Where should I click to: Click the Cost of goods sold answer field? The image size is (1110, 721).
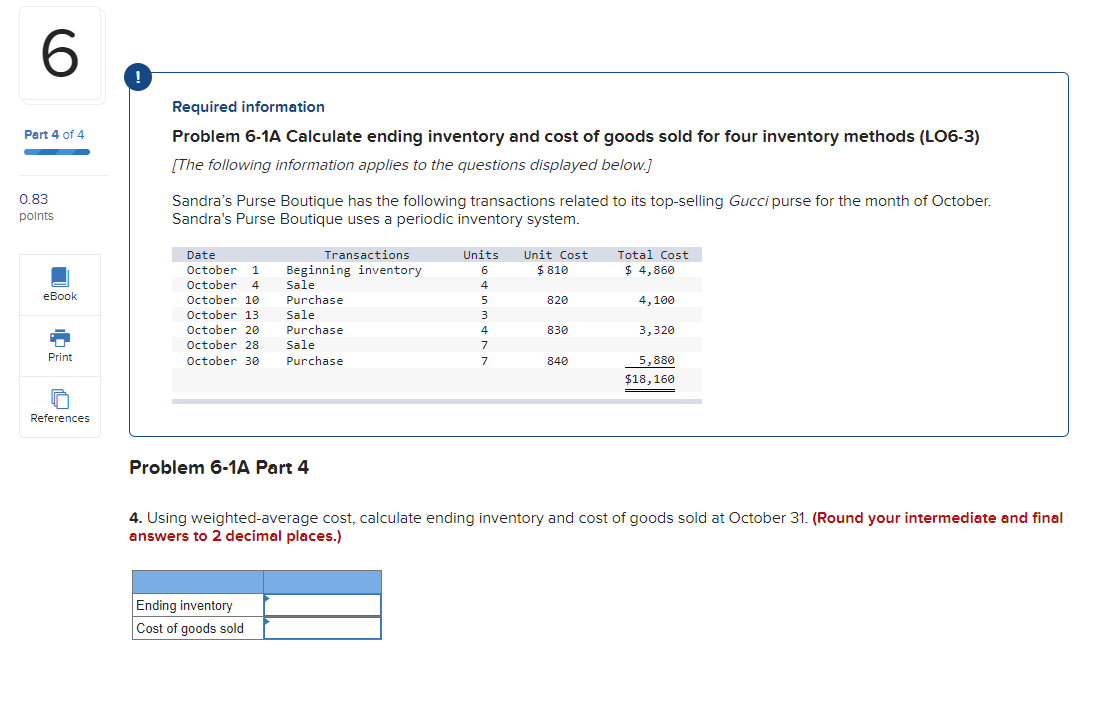tap(322, 628)
